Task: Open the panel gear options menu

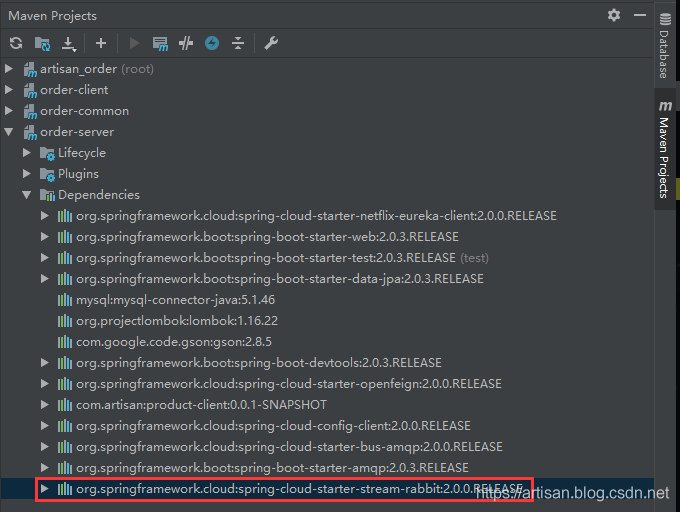Action: (614, 15)
